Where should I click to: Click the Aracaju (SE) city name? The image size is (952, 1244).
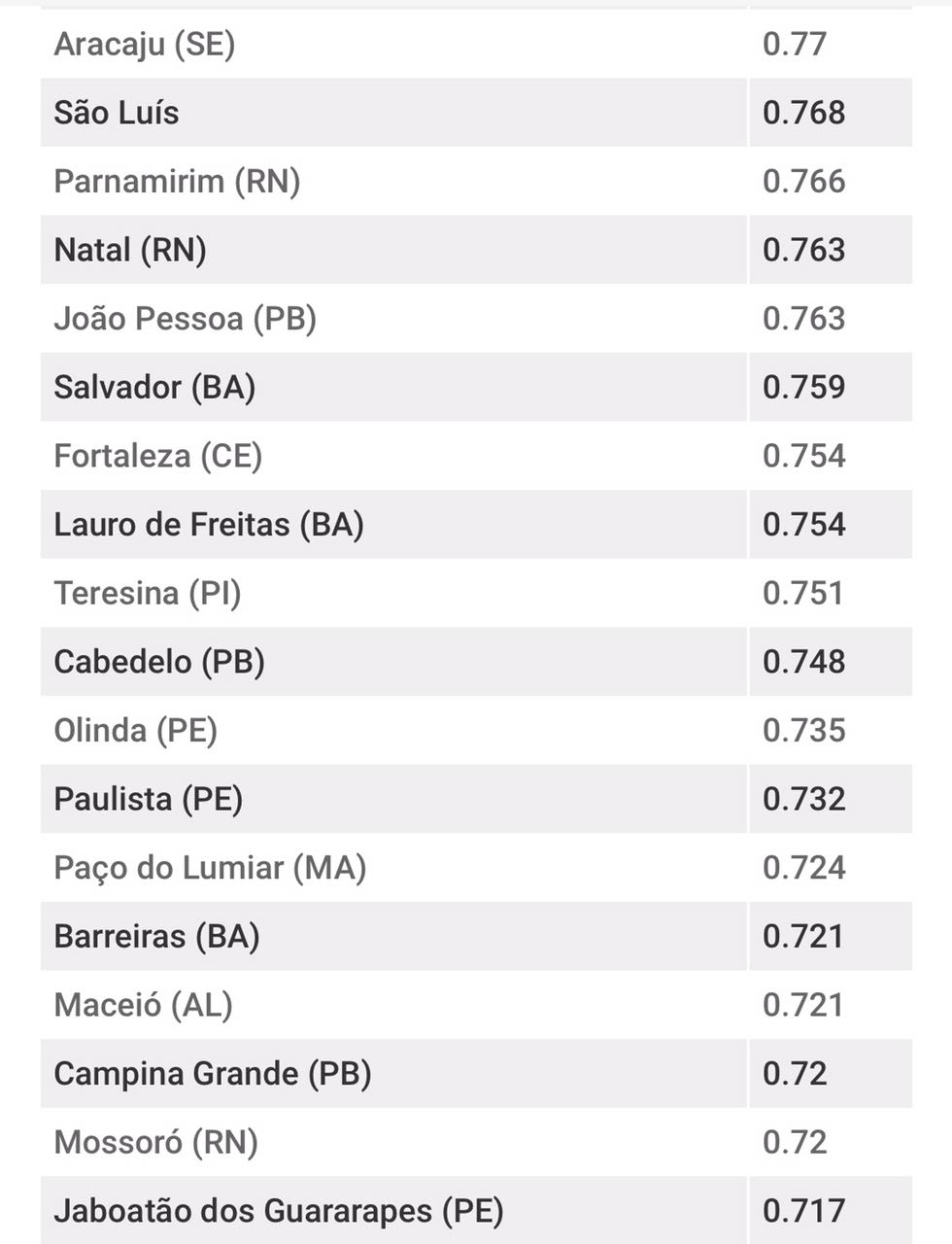click(x=145, y=45)
